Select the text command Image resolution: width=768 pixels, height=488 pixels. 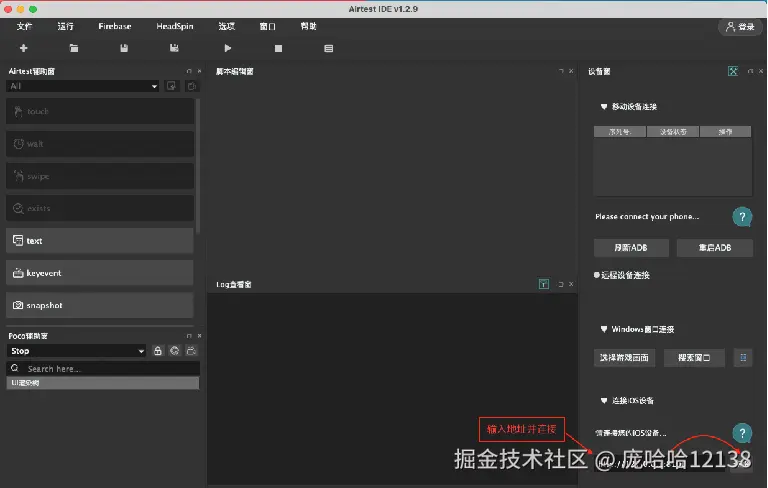(x=99, y=241)
